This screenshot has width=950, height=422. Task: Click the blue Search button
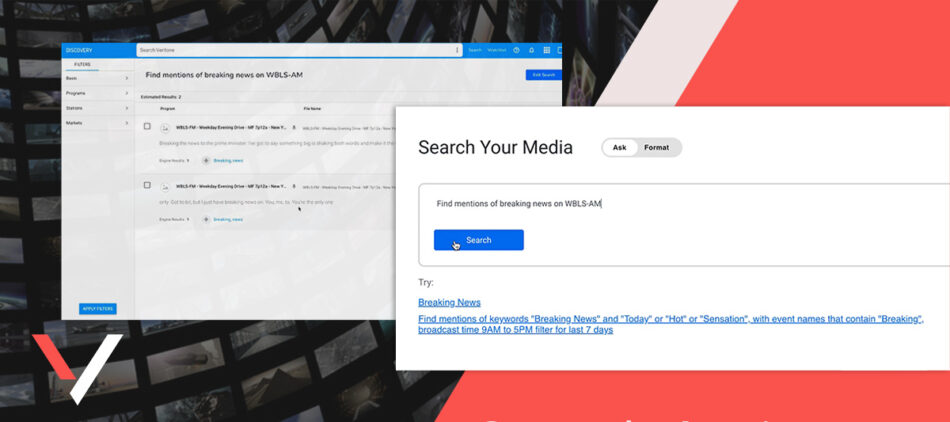click(479, 240)
